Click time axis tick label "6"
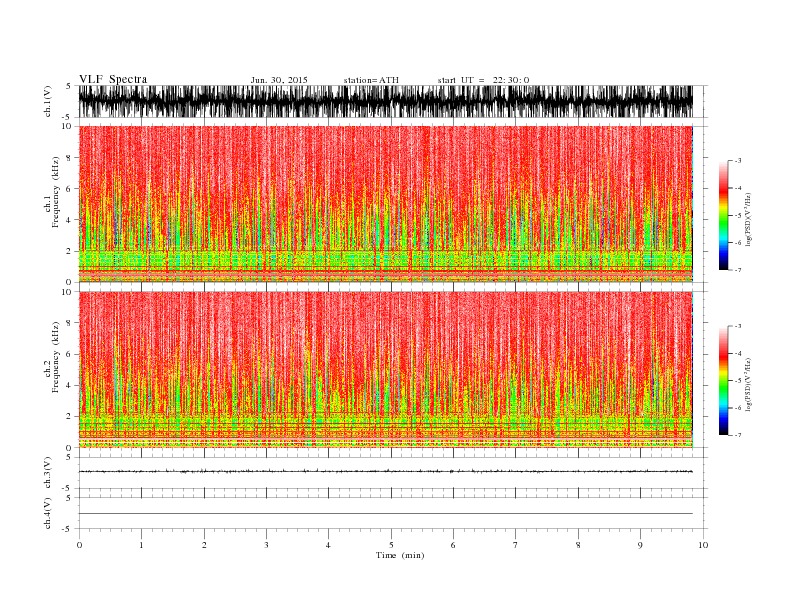This screenshot has width=792, height=612. 453,545
